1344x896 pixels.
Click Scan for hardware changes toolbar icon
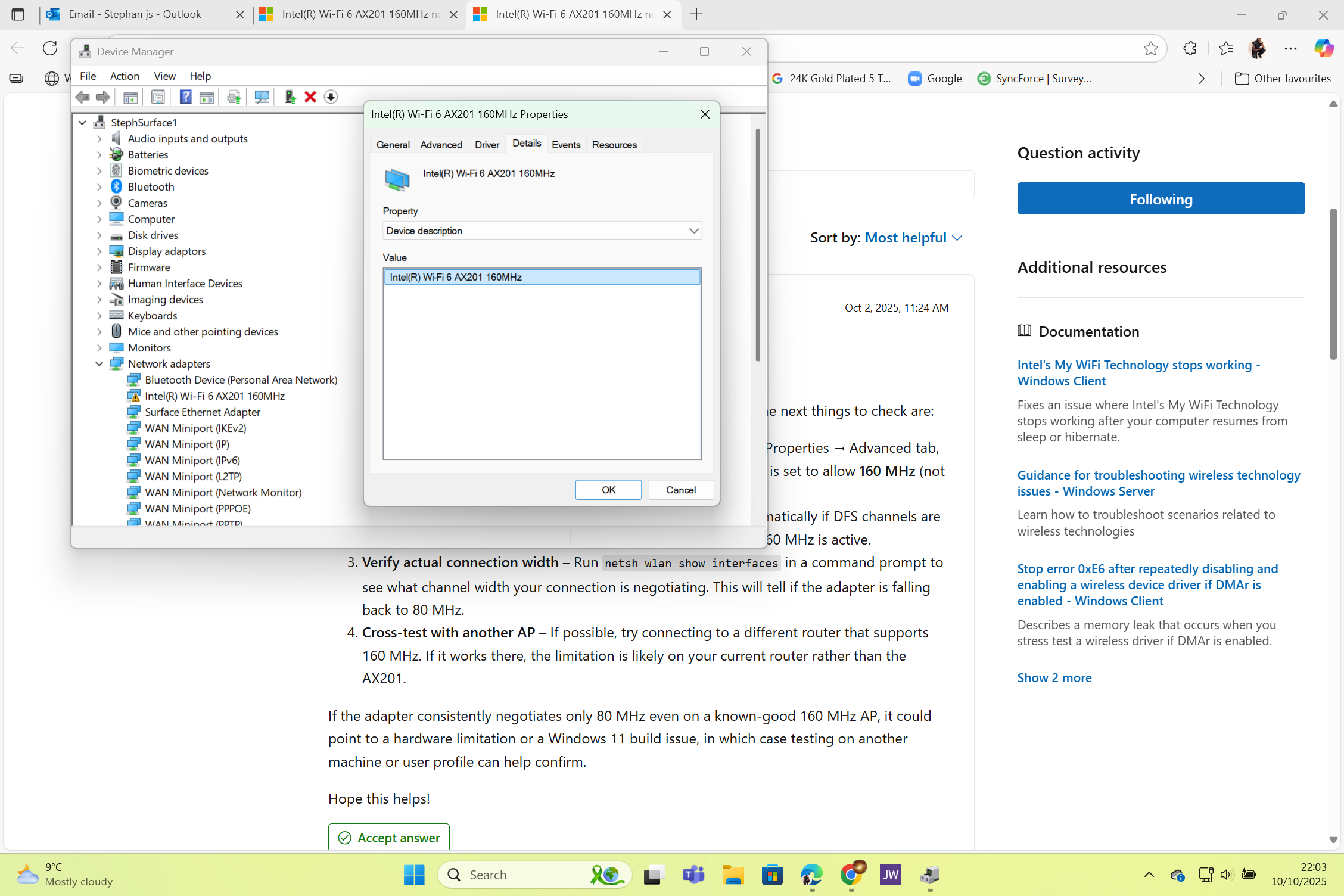(262, 97)
